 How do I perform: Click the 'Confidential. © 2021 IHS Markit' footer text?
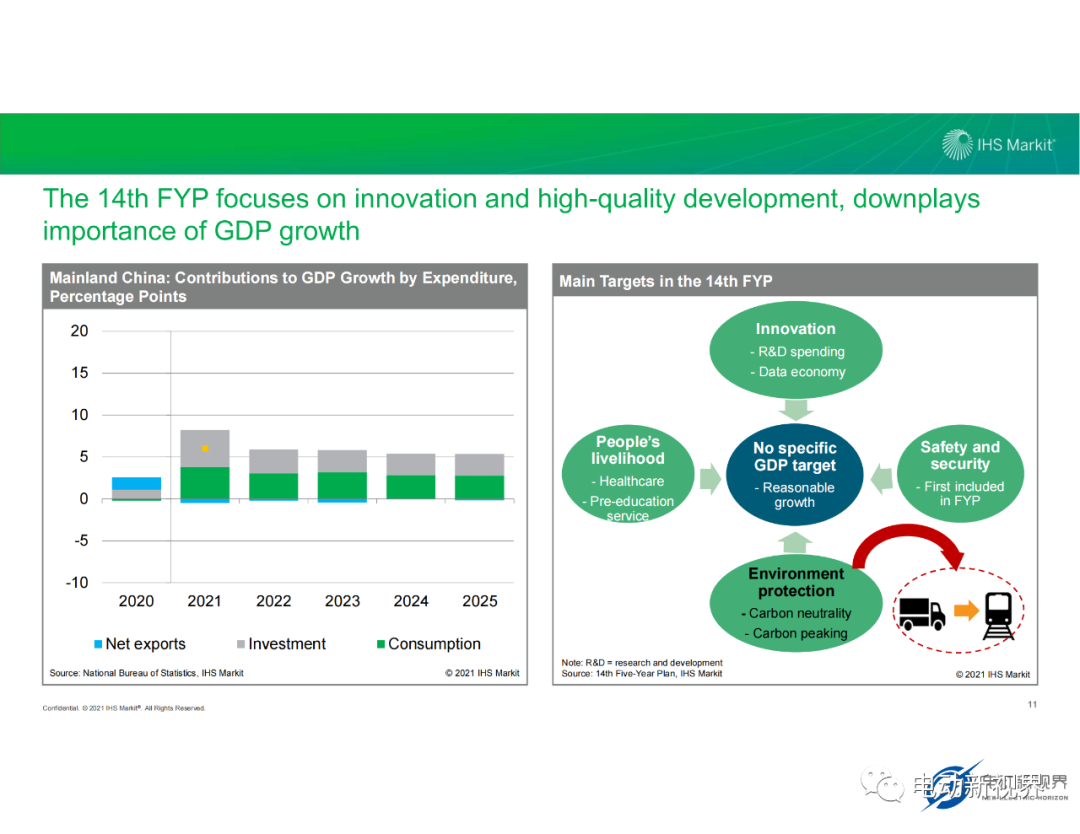[124, 708]
